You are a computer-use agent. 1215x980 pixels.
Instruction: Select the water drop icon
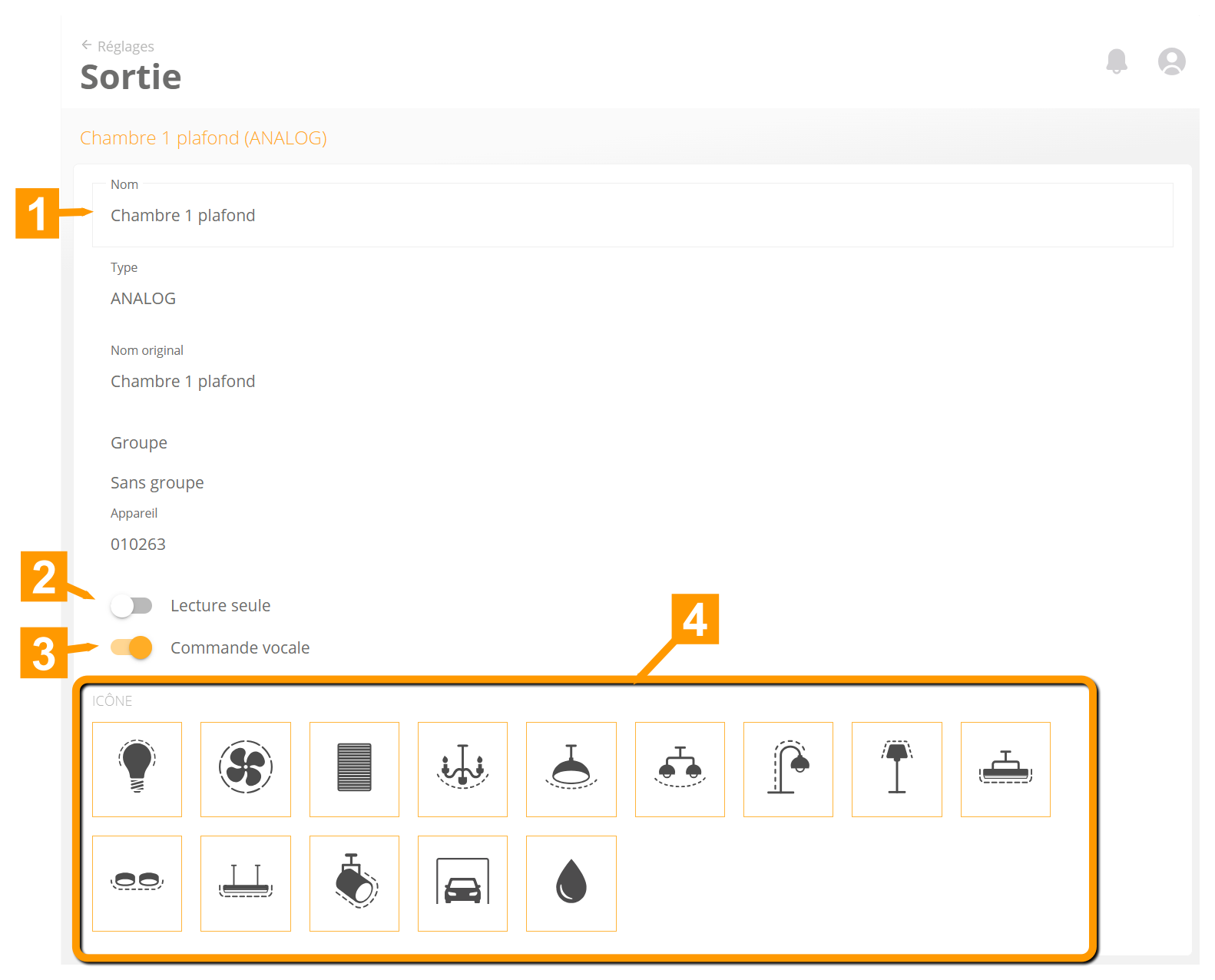[x=571, y=883]
